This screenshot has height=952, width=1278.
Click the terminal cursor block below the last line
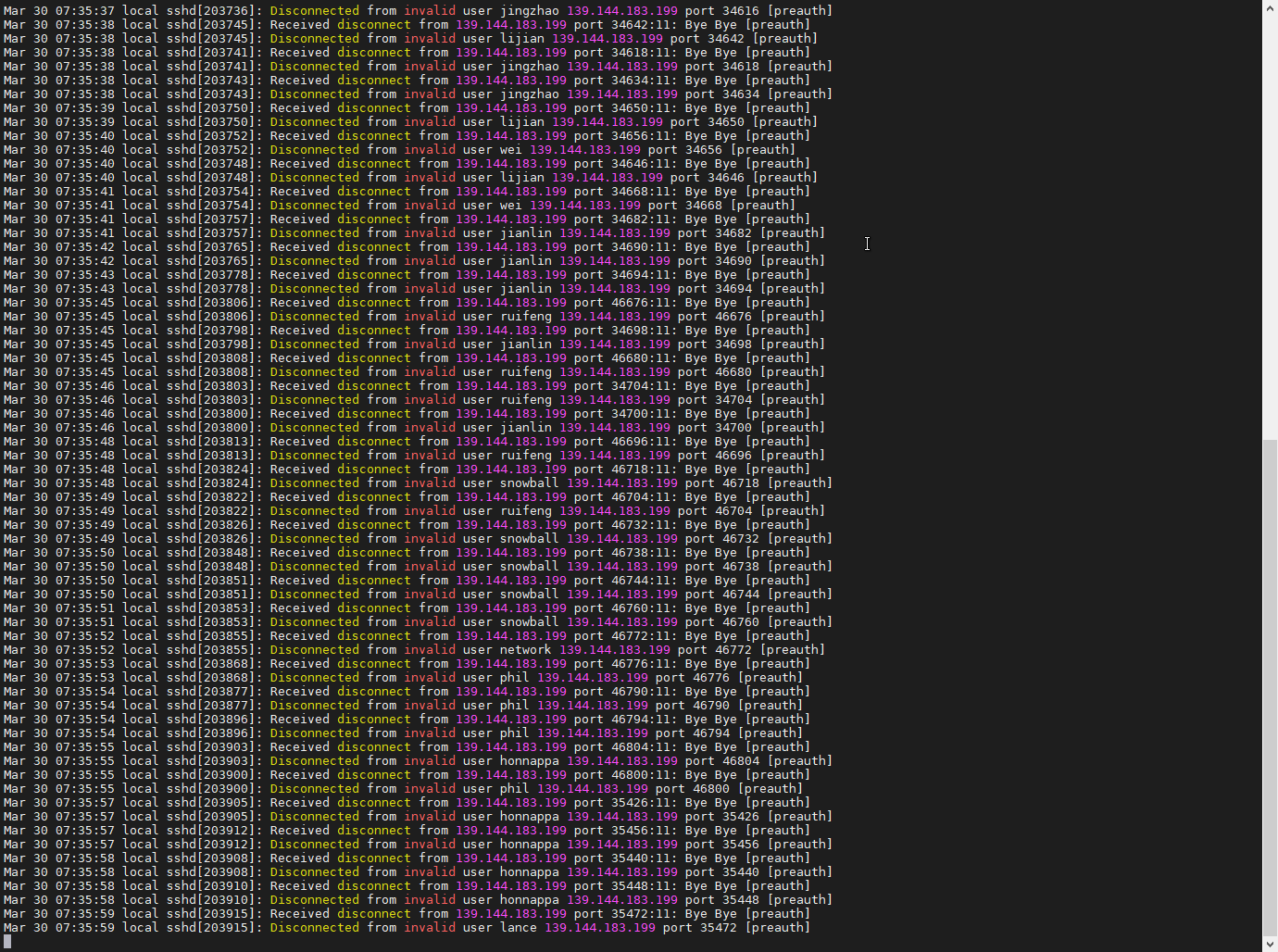[x=7, y=942]
